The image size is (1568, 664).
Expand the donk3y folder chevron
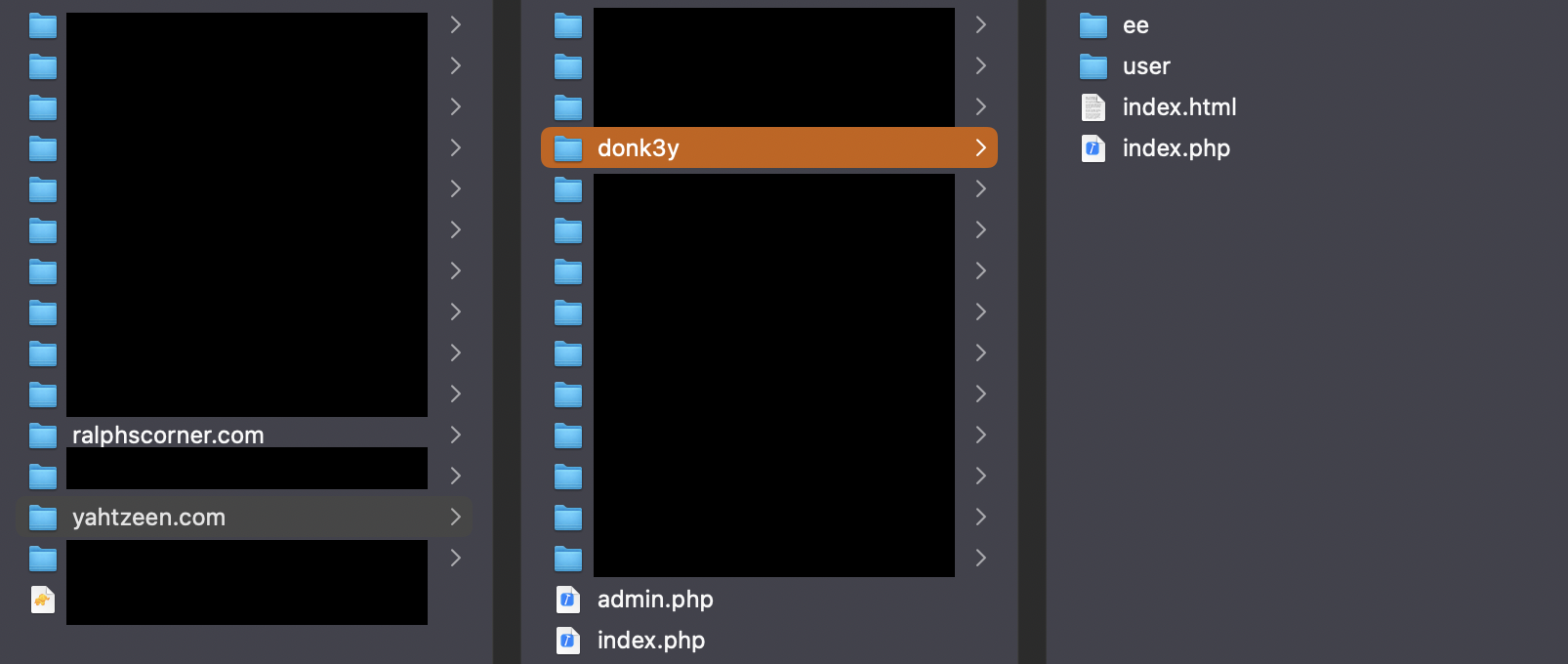(x=980, y=148)
